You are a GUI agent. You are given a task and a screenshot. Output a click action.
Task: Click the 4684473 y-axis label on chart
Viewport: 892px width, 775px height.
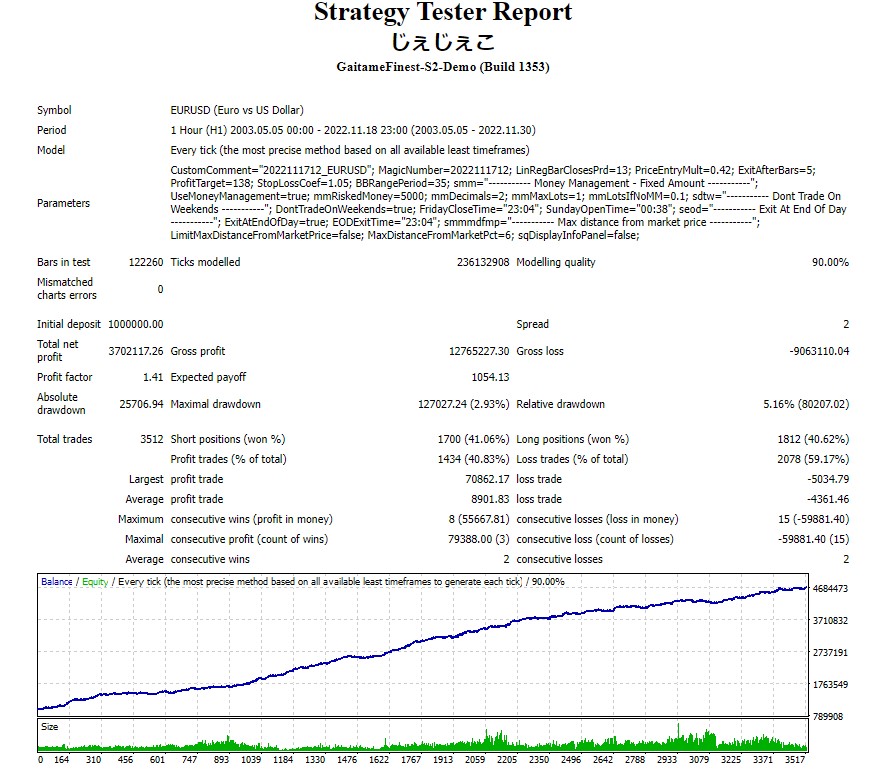click(832, 589)
